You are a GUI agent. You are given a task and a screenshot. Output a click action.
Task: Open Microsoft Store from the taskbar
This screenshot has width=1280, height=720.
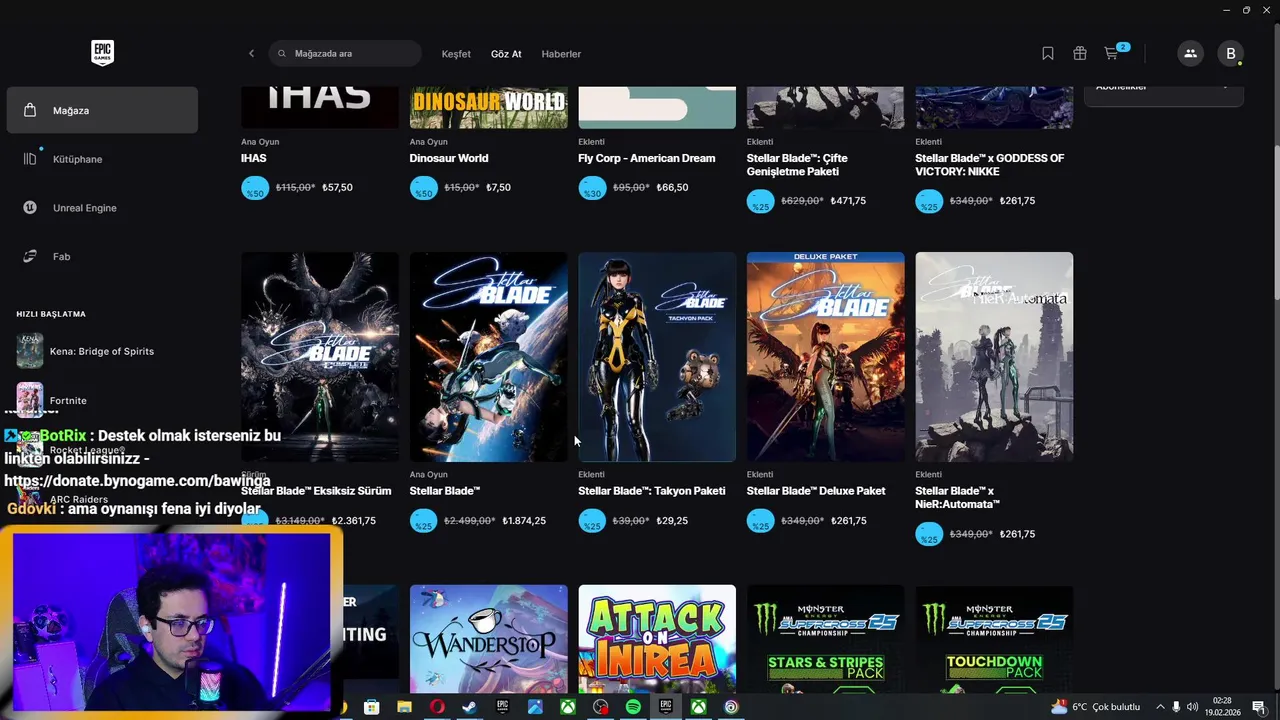[372, 707]
